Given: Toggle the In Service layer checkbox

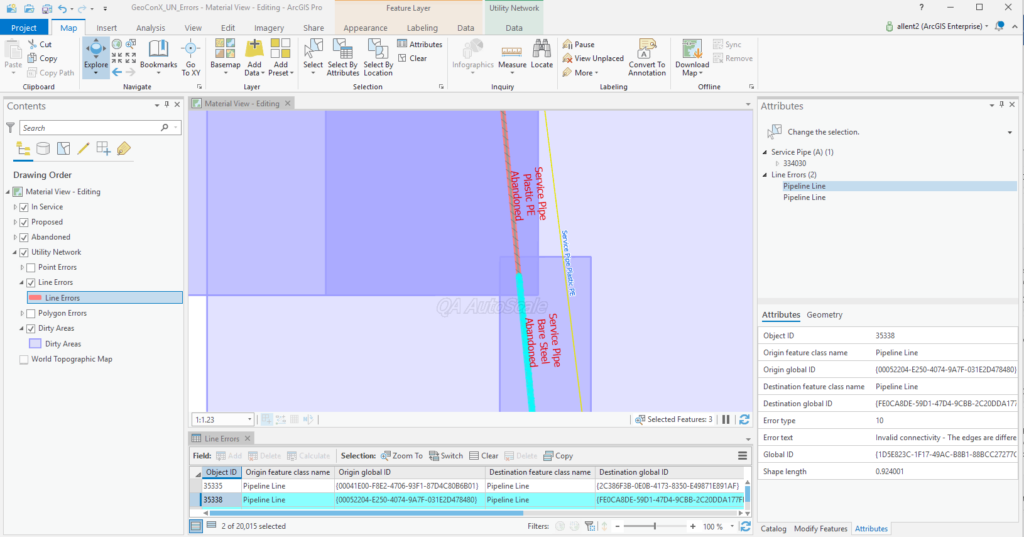Looking at the screenshot, I should click(x=24, y=207).
